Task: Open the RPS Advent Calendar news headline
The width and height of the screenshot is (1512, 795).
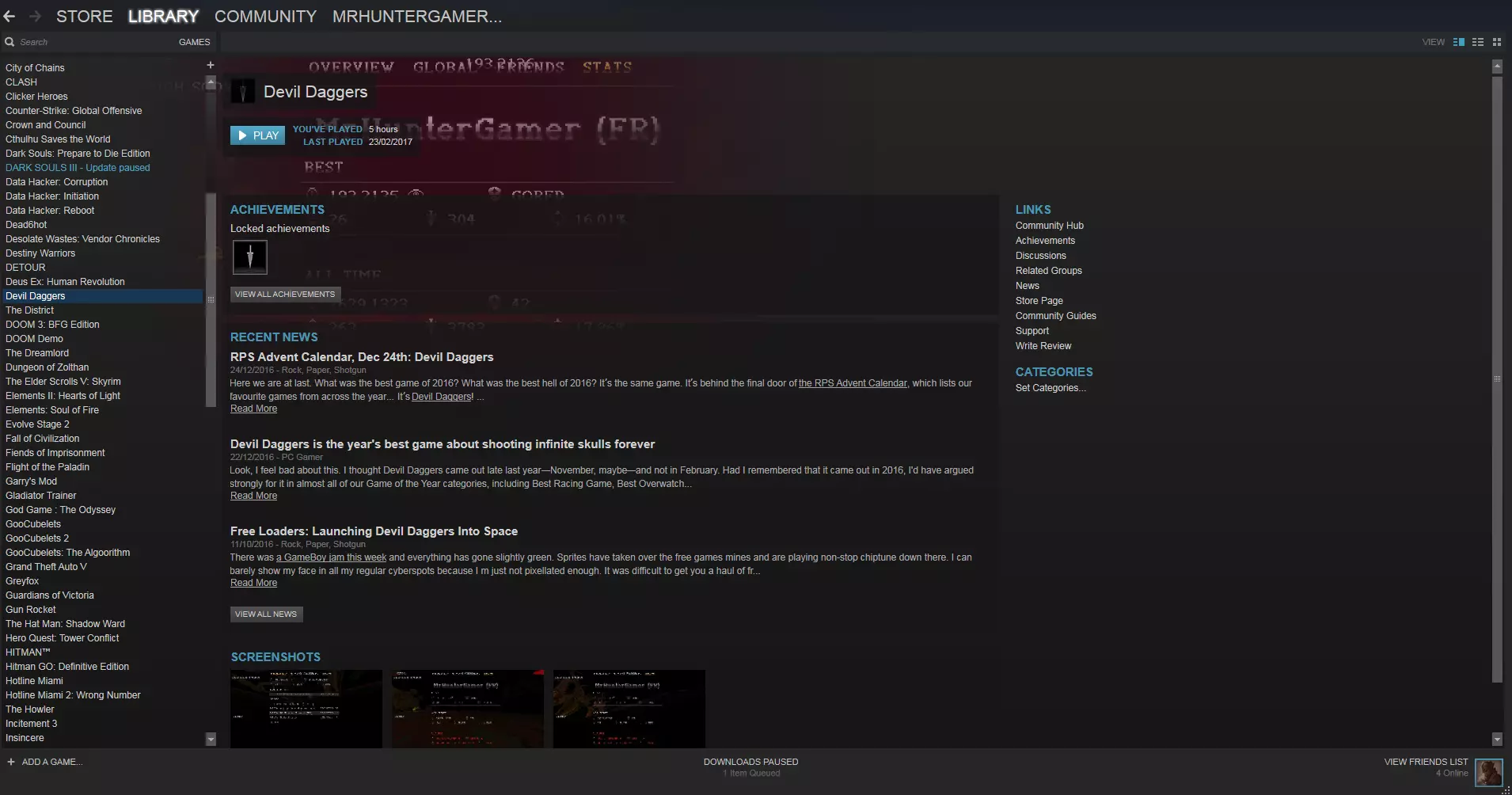Action: (362, 357)
